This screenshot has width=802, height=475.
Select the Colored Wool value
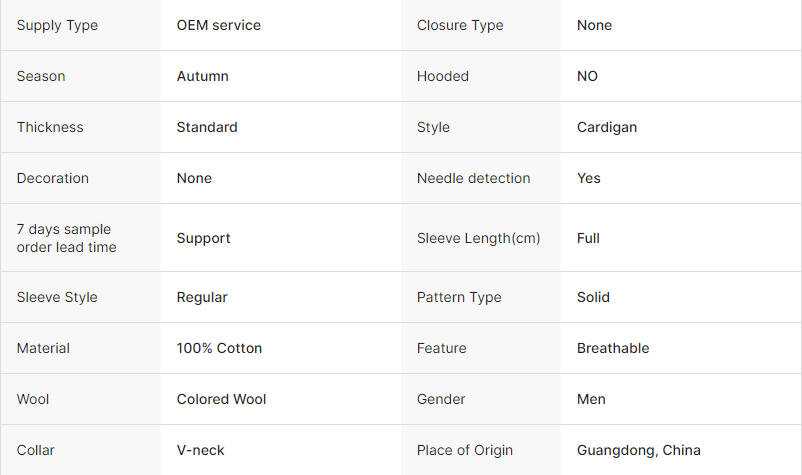coord(221,399)
